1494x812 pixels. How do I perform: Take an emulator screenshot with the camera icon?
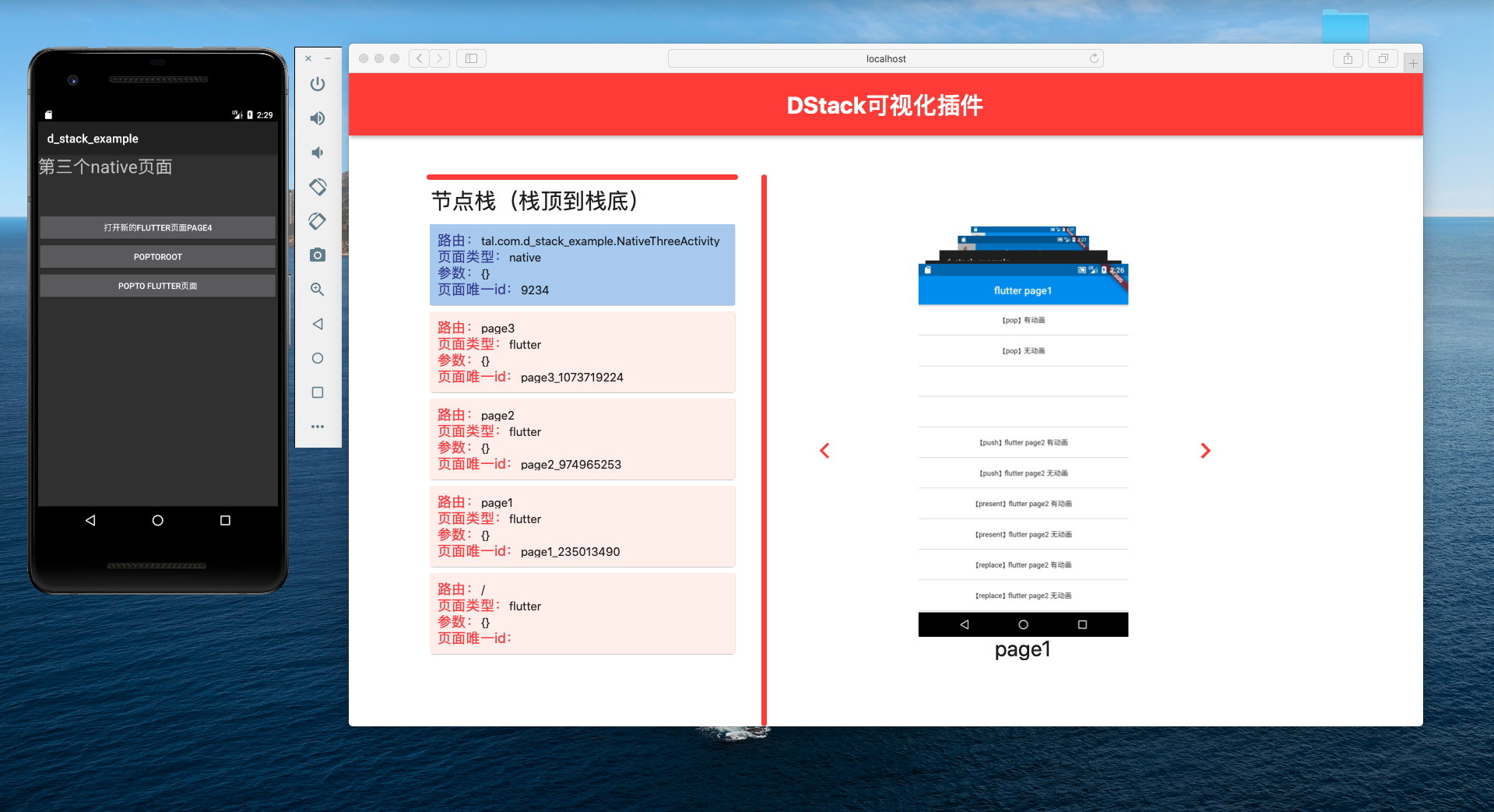click(x=318, y=255)
